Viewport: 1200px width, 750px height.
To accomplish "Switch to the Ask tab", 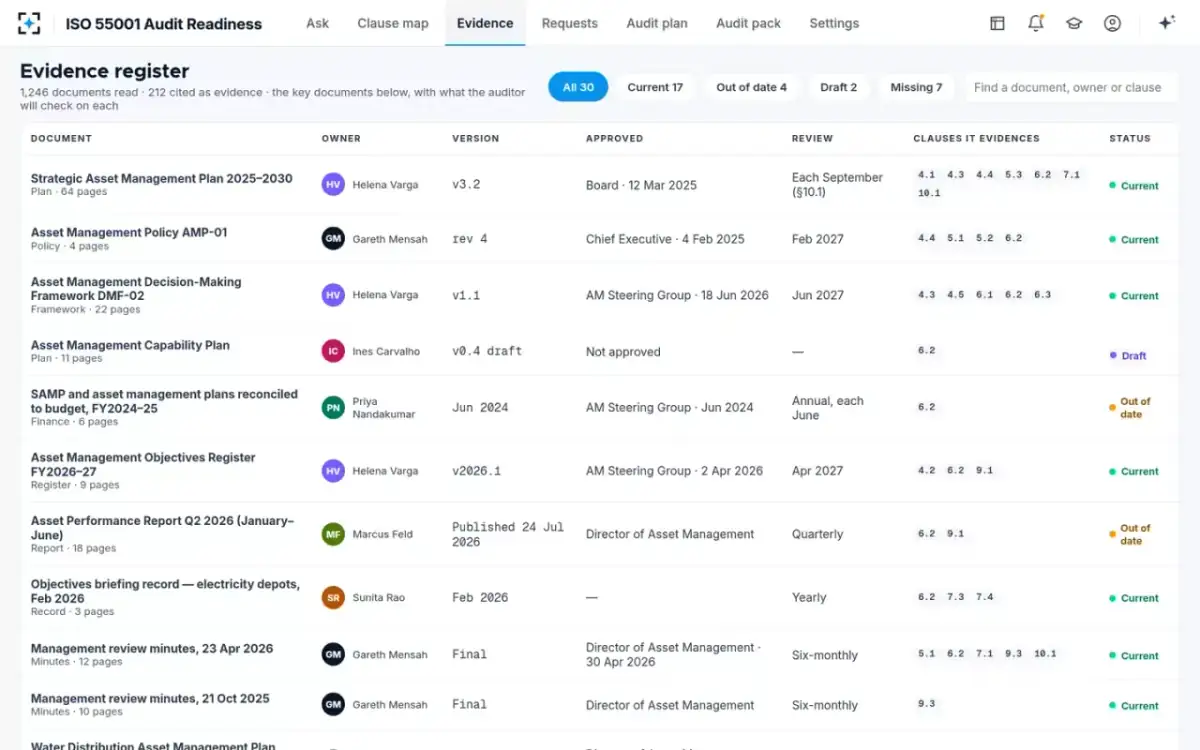I will point(317,23).
